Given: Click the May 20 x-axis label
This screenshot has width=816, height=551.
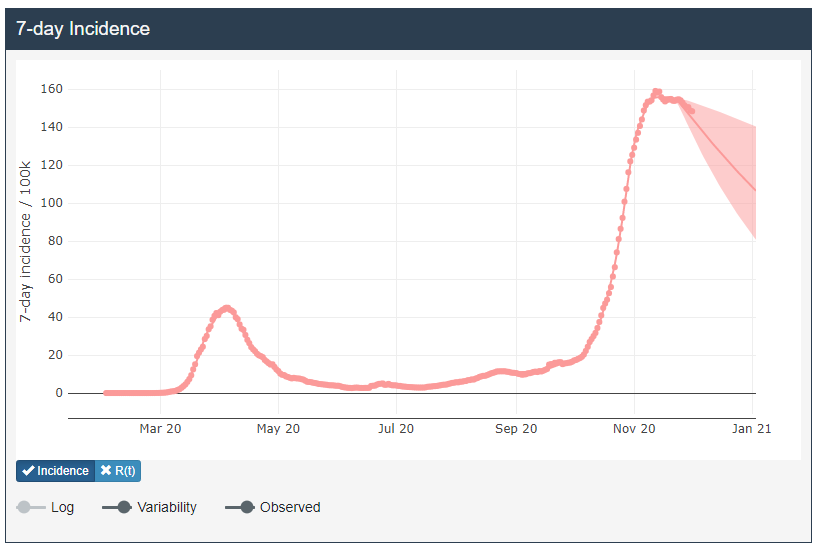Looking at the screenshot, I should (x=278, y=429).
